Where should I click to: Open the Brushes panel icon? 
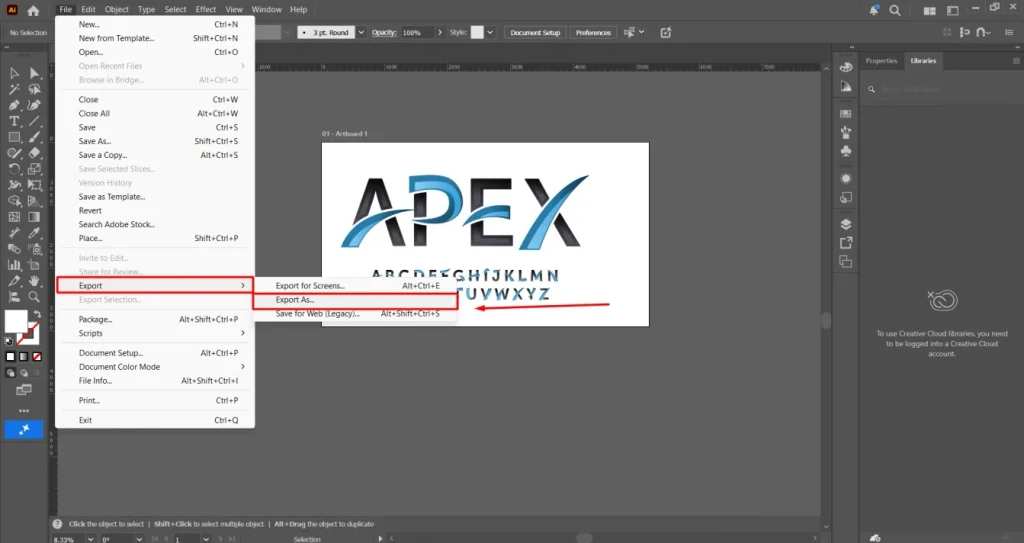pyautogui.click(x=846, y=133)
